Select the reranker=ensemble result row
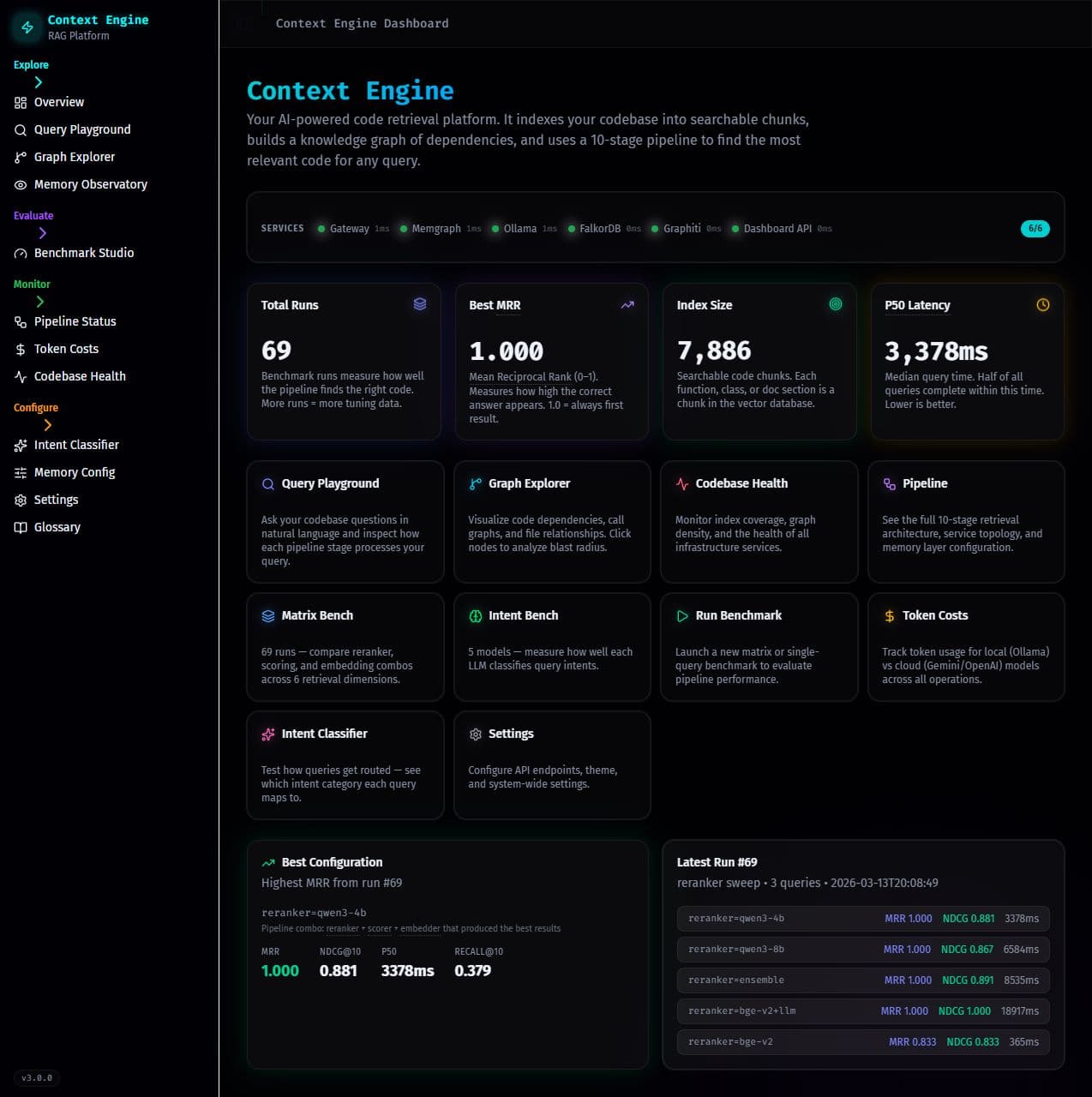Image resolution: width=1092 pixels, height=1097 pixels. (863, 980)
